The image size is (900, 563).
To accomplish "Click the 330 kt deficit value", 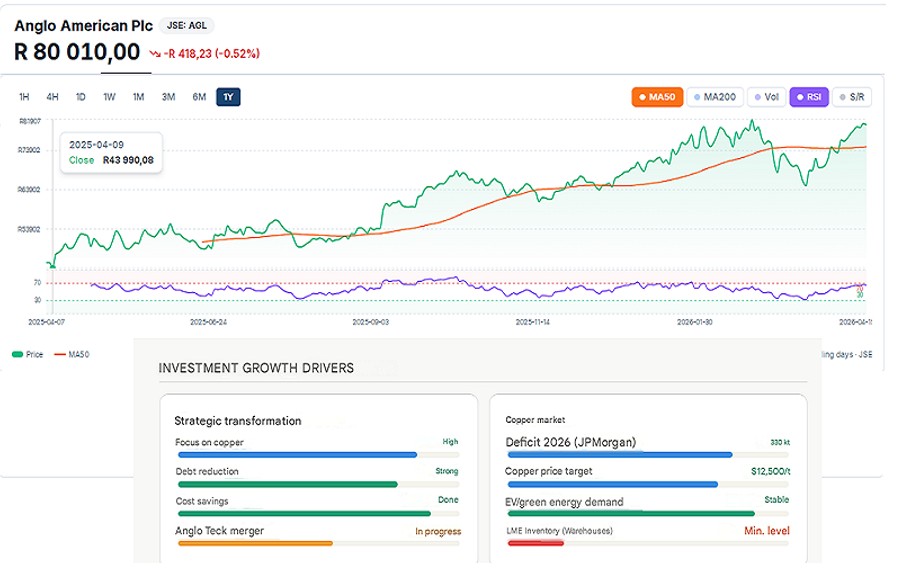I will (x=780, y=442).
